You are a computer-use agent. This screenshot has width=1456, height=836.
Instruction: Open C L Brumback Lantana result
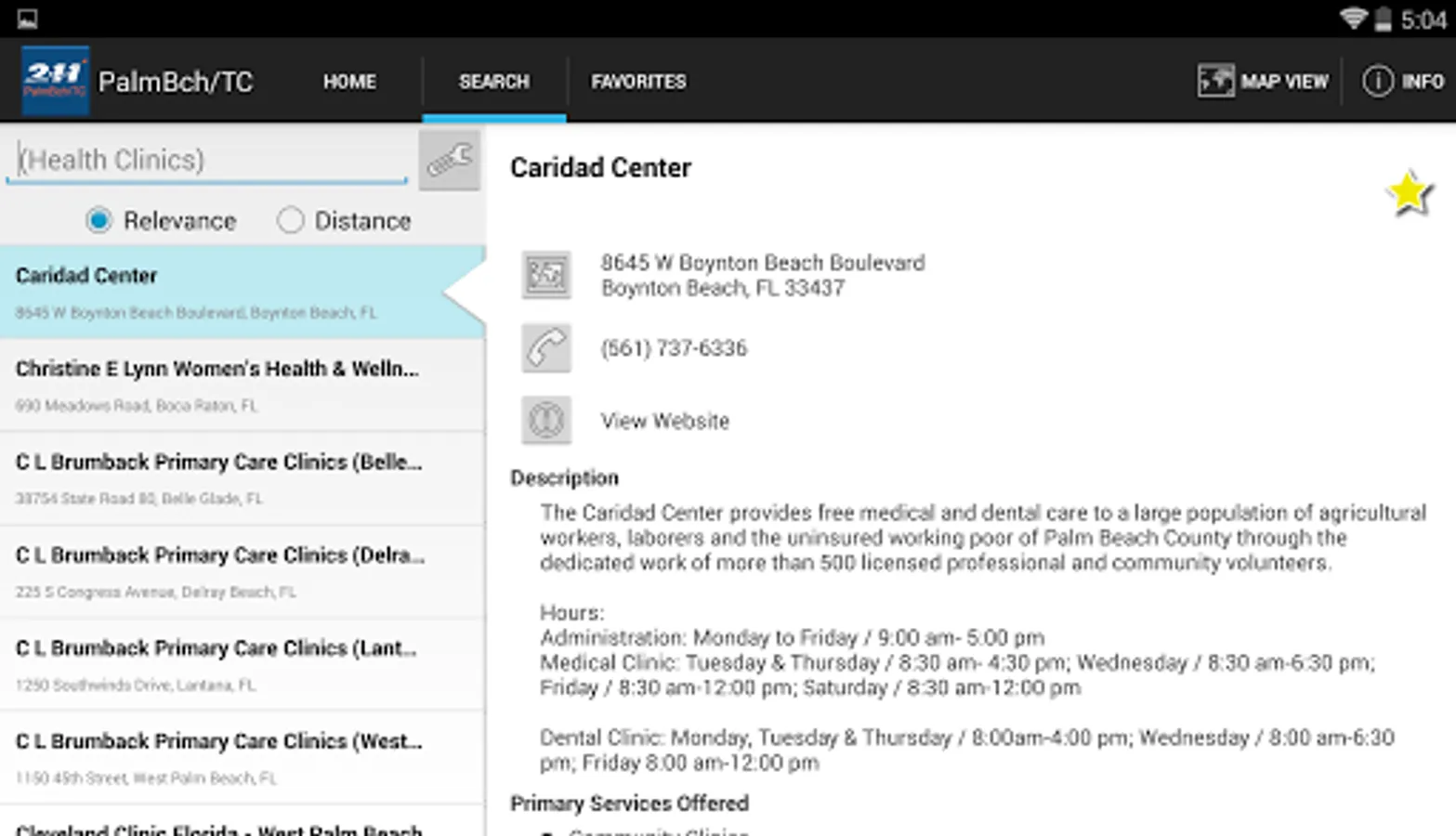coord(243,664)
